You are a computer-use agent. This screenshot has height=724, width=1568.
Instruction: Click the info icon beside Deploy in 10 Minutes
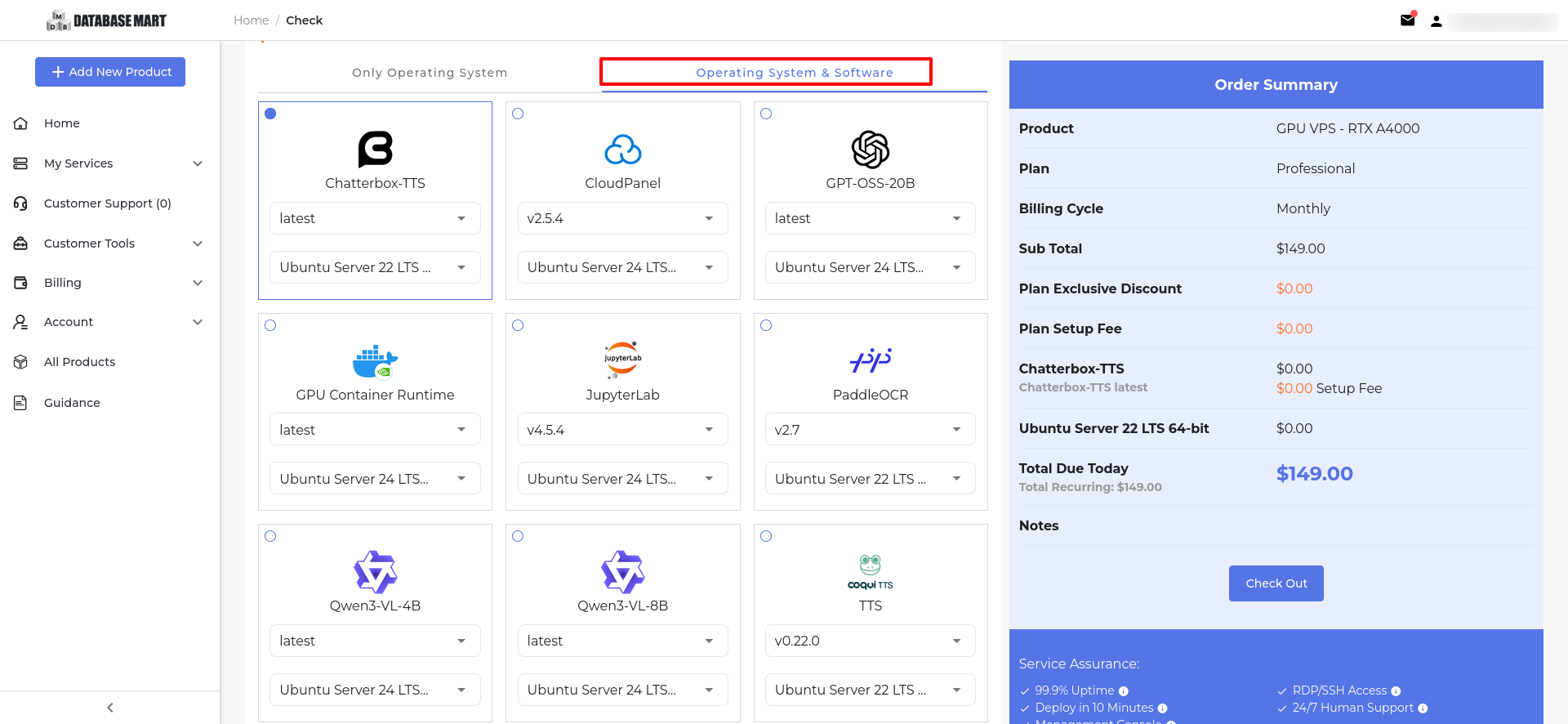pyautogui.click(x=1163, y=708)
